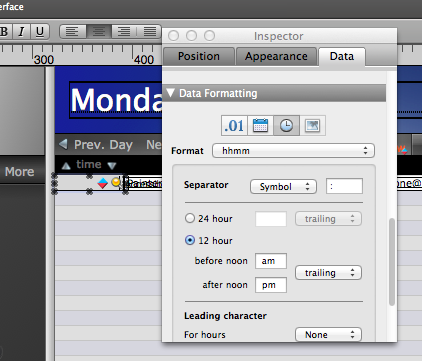Center align text
The height and width of the screenshot is (361, 422).
pos(99,32)
